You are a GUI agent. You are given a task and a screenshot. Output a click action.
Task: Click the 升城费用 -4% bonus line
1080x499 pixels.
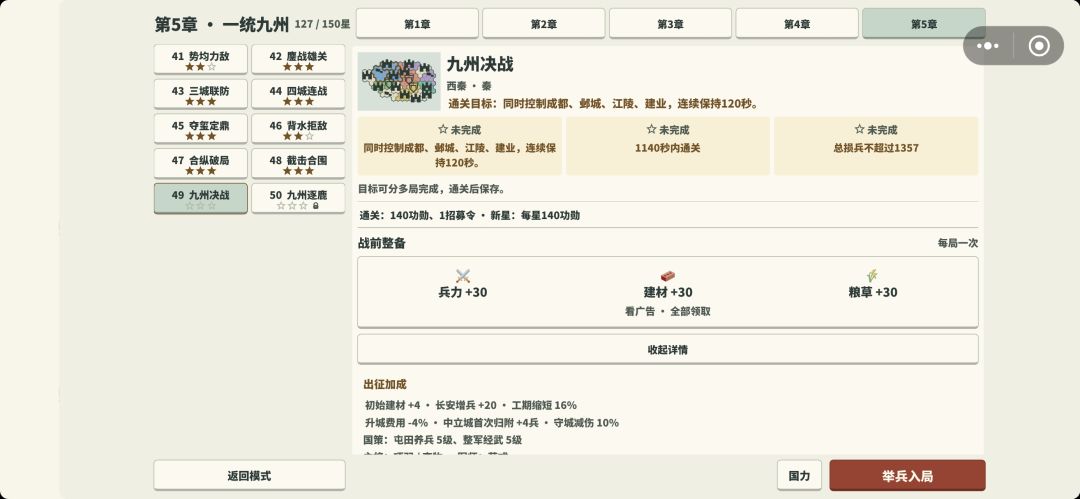pyautogui.click(x=492, y=422)
